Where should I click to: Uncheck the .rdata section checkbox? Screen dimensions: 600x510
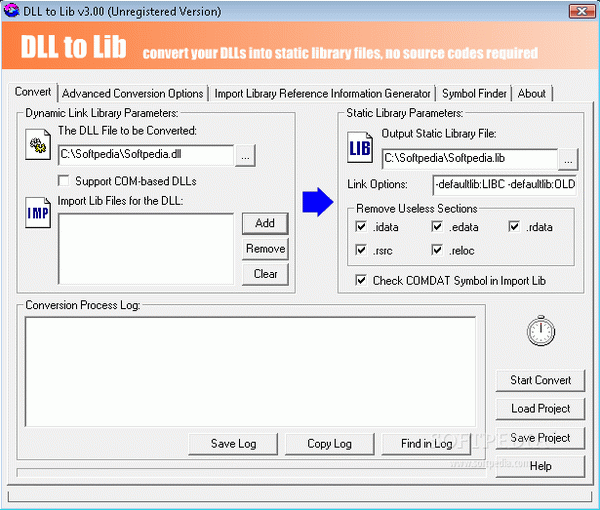pos(514,226)
